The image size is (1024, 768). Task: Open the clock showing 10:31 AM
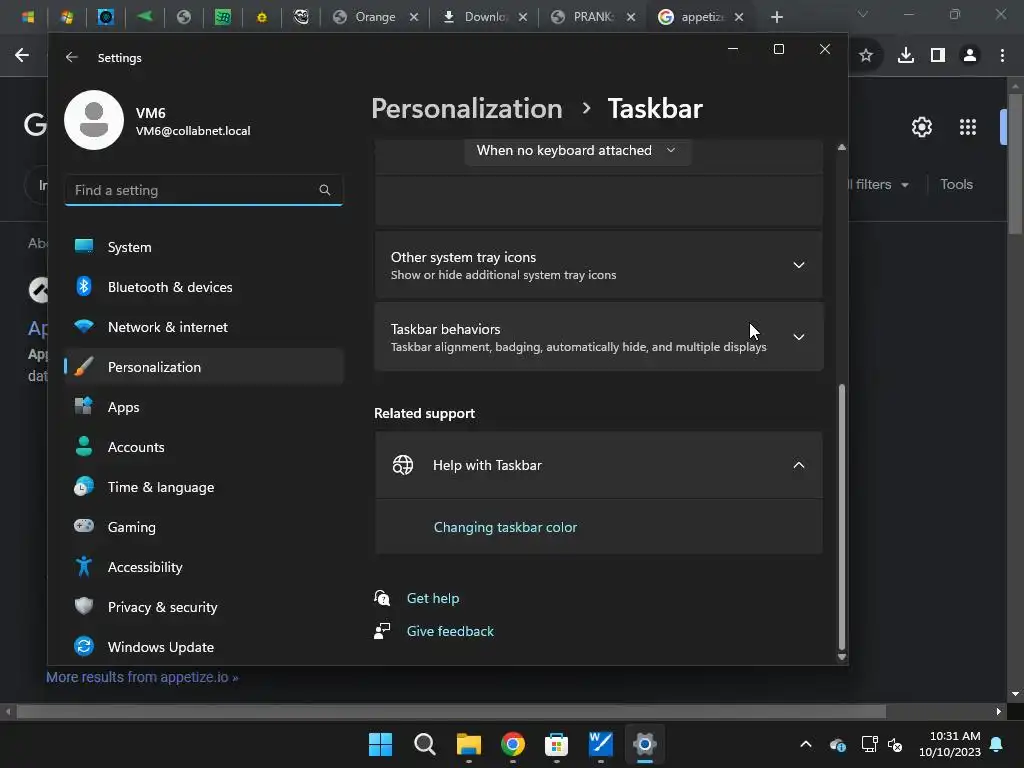(x=950, y=744)
